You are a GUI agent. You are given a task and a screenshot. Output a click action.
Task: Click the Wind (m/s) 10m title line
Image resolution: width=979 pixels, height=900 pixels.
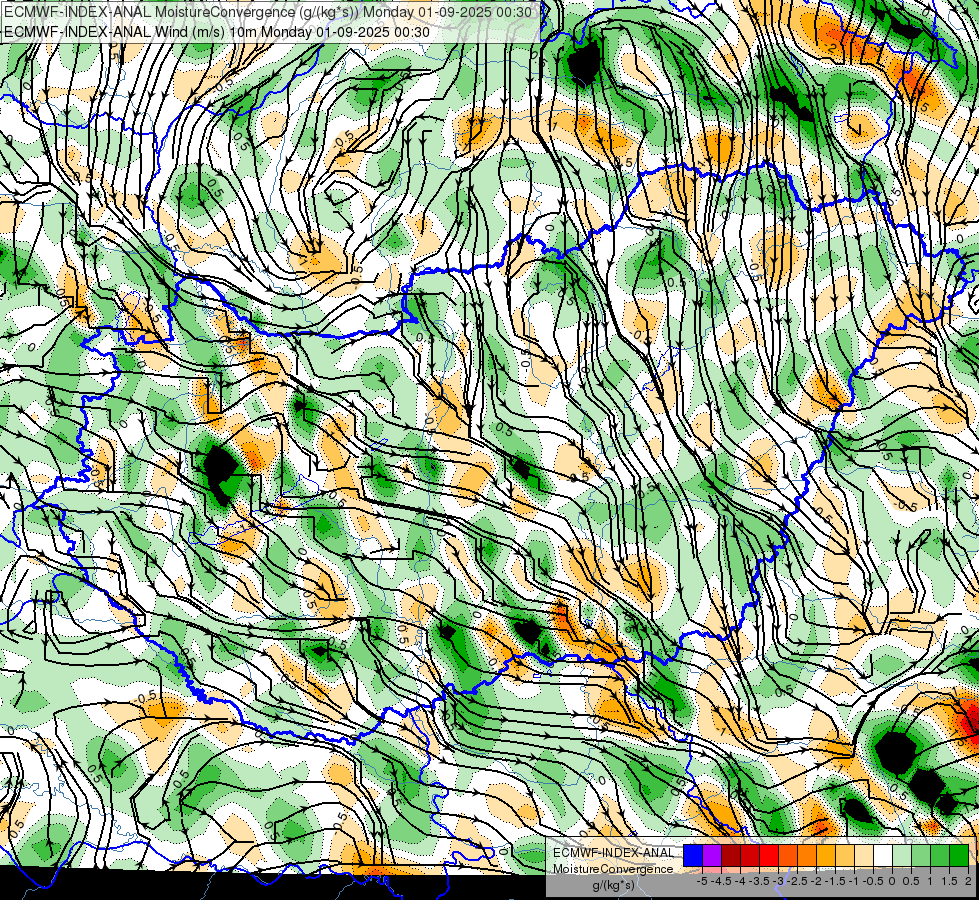pyautogui.click(x=217, y=31)
